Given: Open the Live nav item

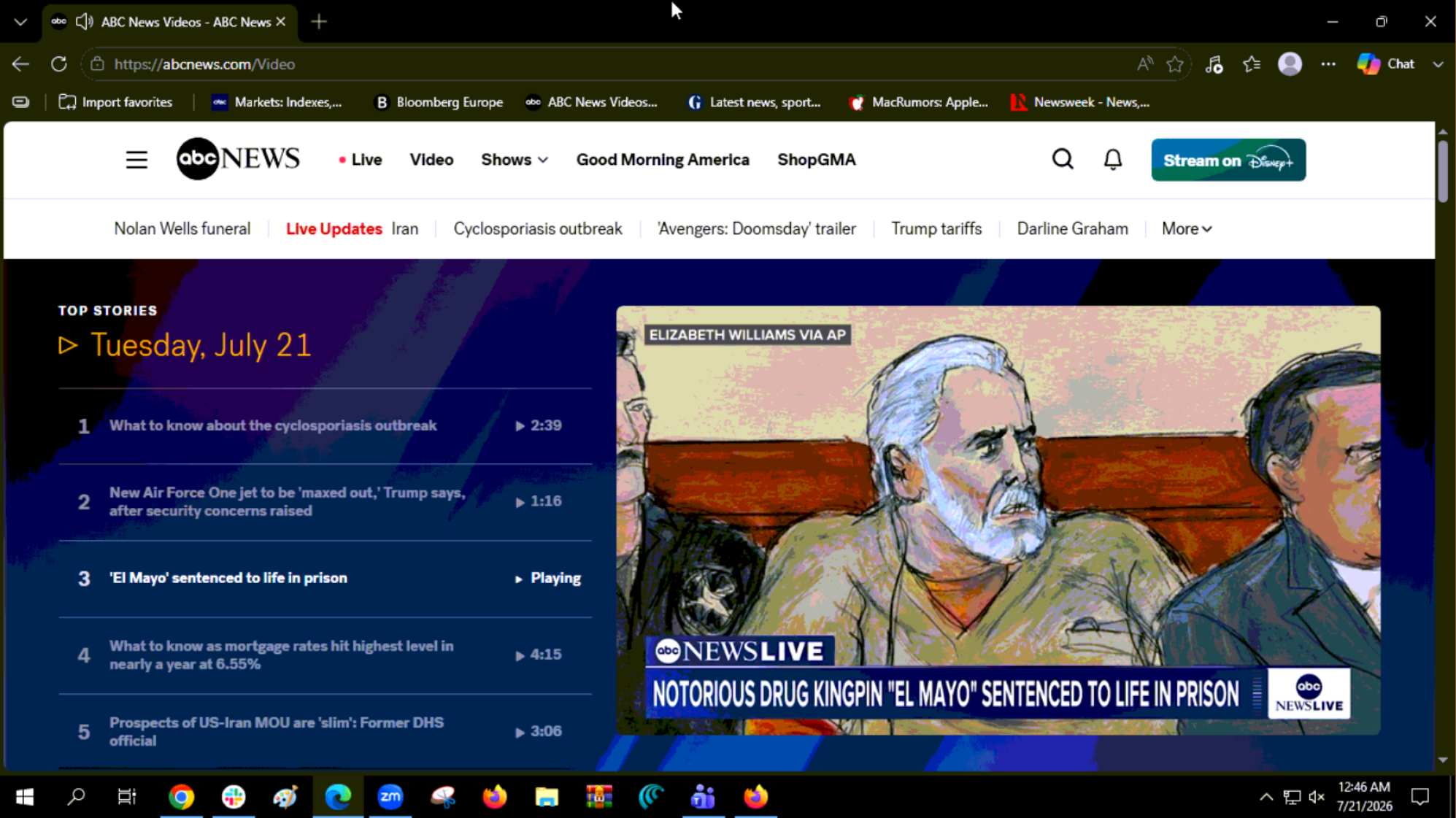Looking at the screenshot, I should (x=361, y=159).
